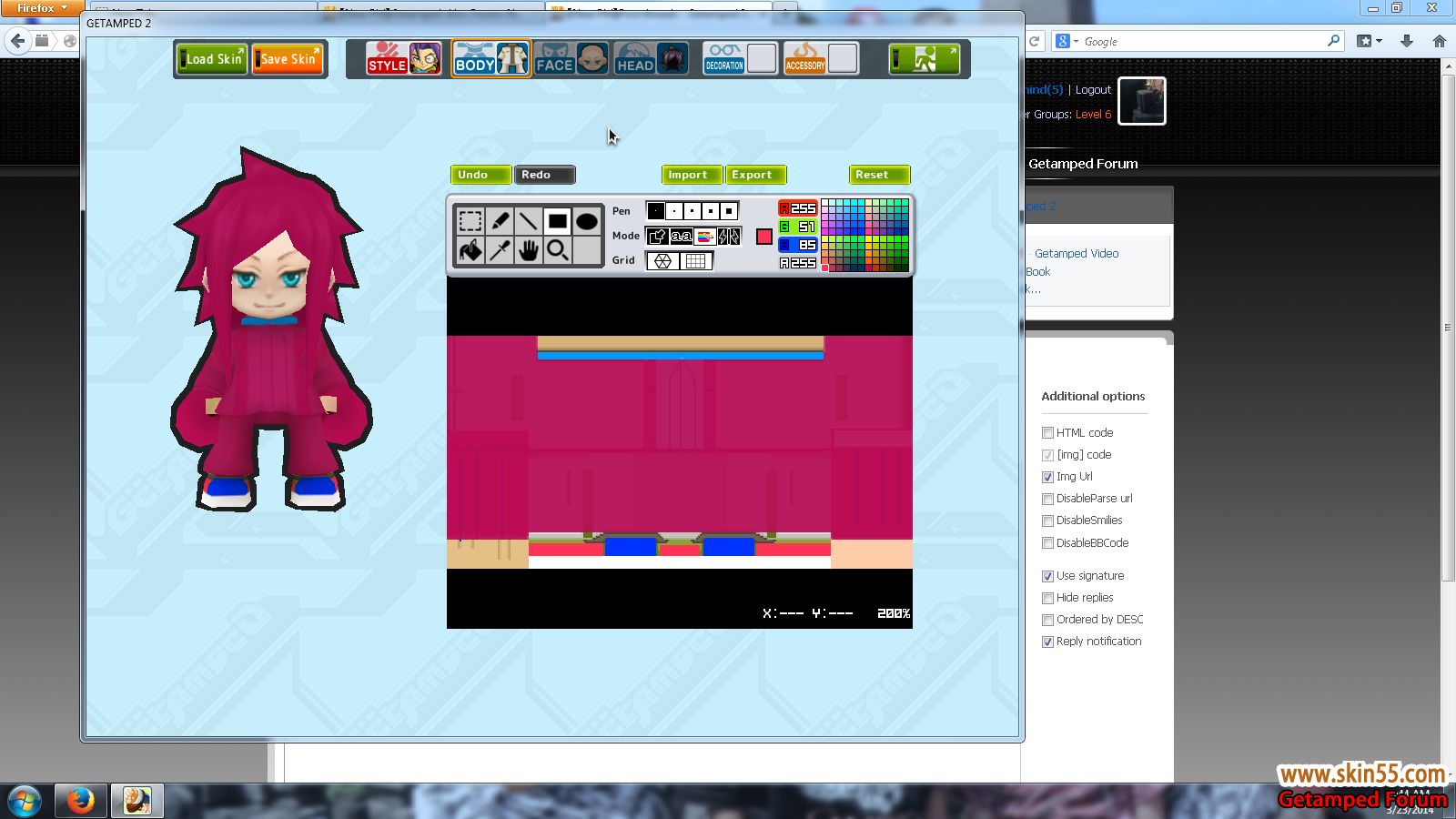This screenshot has height=819, width=1456.
Task: Click the Load Skin button
Action: (x=212, y=59)
